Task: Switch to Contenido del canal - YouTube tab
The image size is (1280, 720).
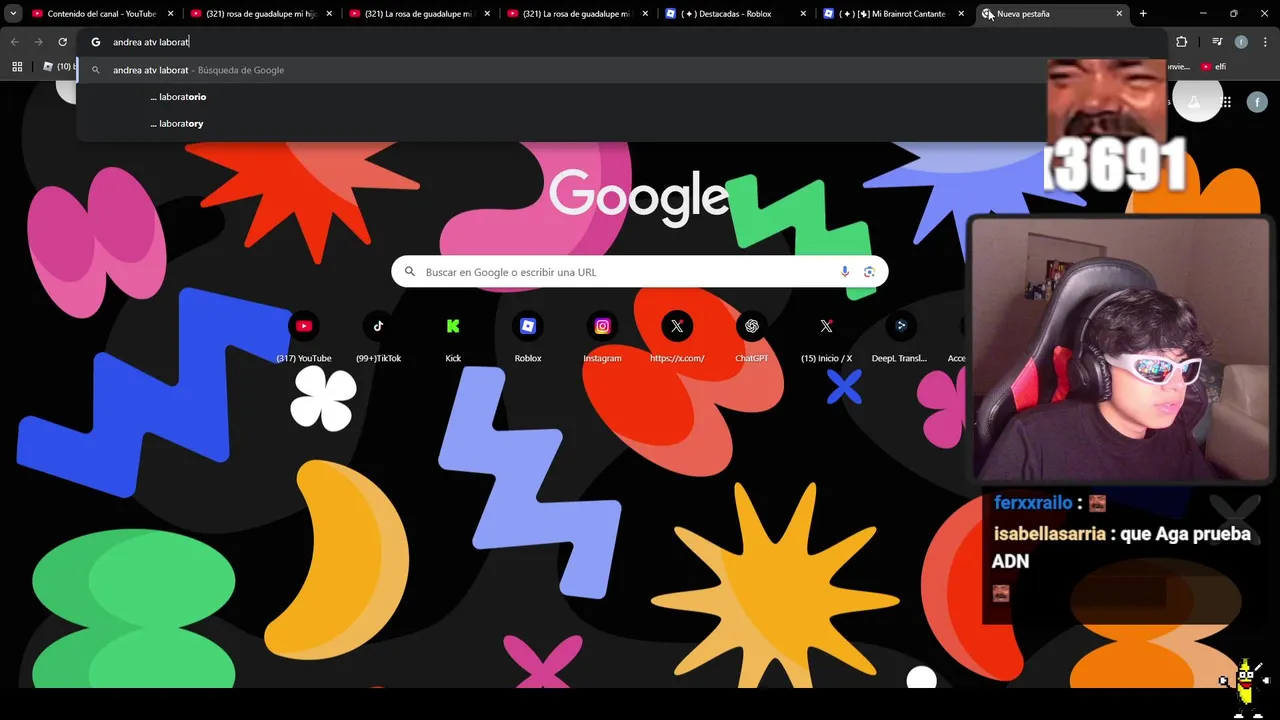Action: (102, 14)
